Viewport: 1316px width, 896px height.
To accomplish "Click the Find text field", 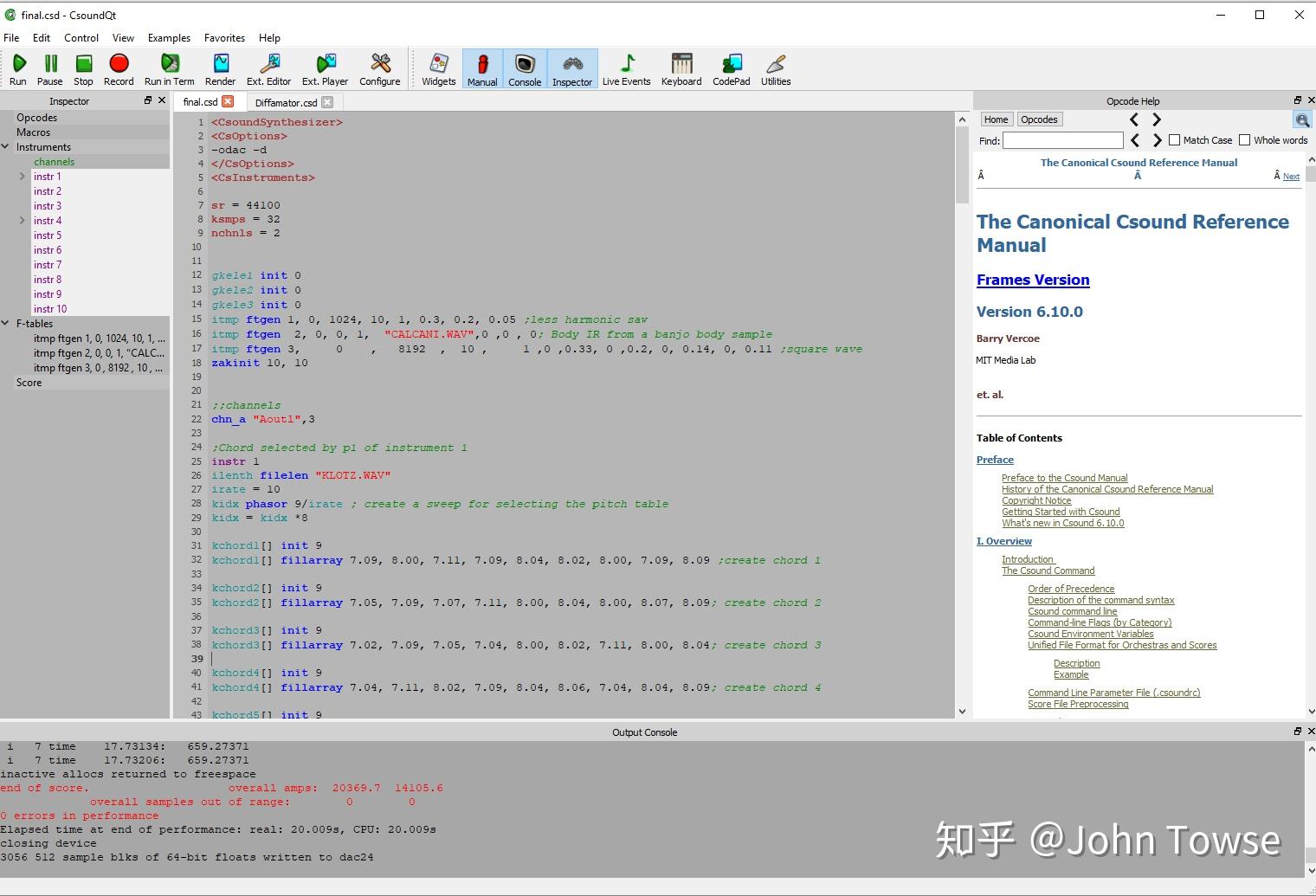I will coord(1062,140).
